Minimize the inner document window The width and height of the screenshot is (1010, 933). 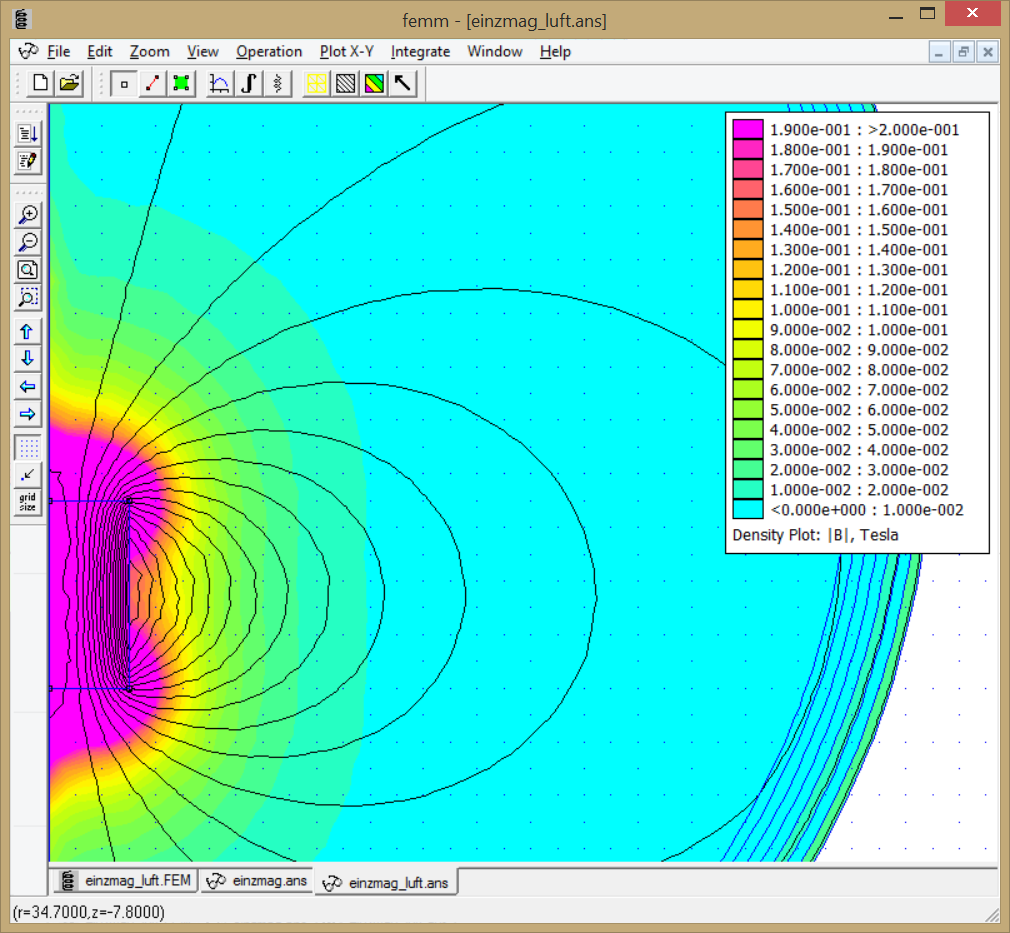click(940, 52)
